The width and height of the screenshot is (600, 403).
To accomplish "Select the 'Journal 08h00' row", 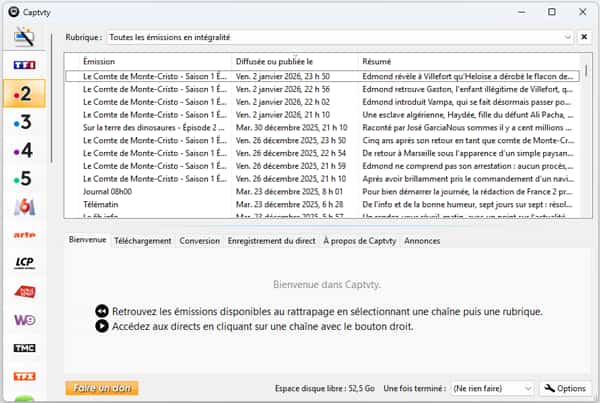I will point(322,192).
